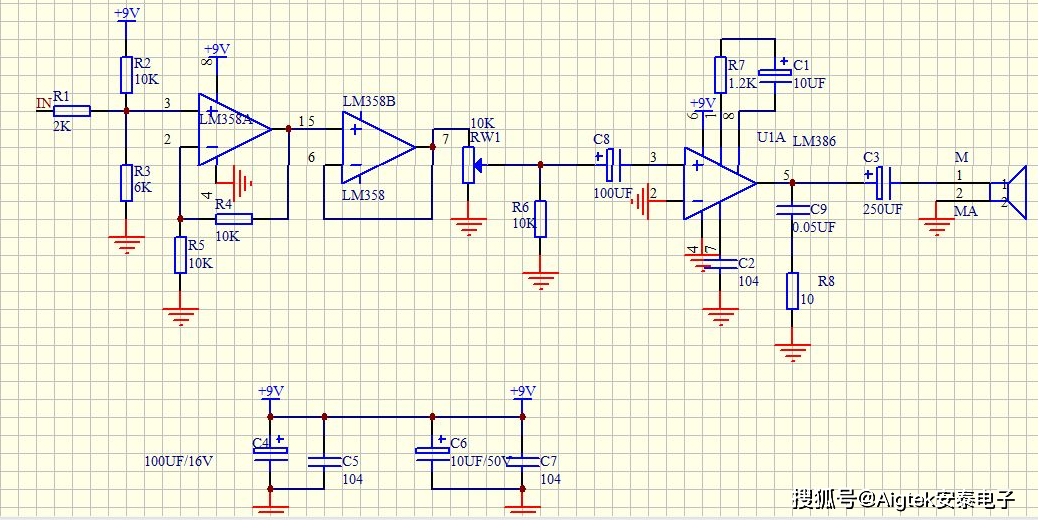1038x521 pixels.
Task: Select the R6 resistor symbol
Action: 540,218
